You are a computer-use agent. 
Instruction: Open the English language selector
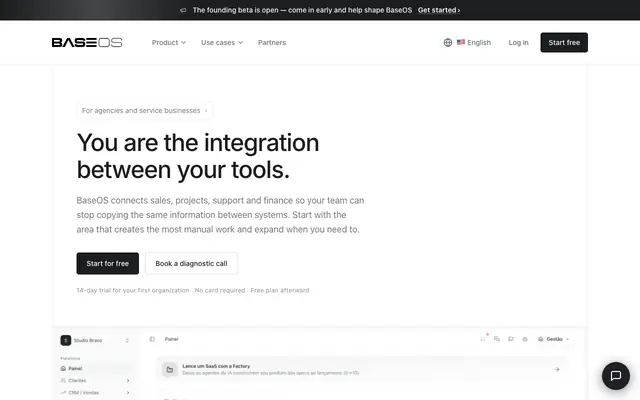pos(468,42)
